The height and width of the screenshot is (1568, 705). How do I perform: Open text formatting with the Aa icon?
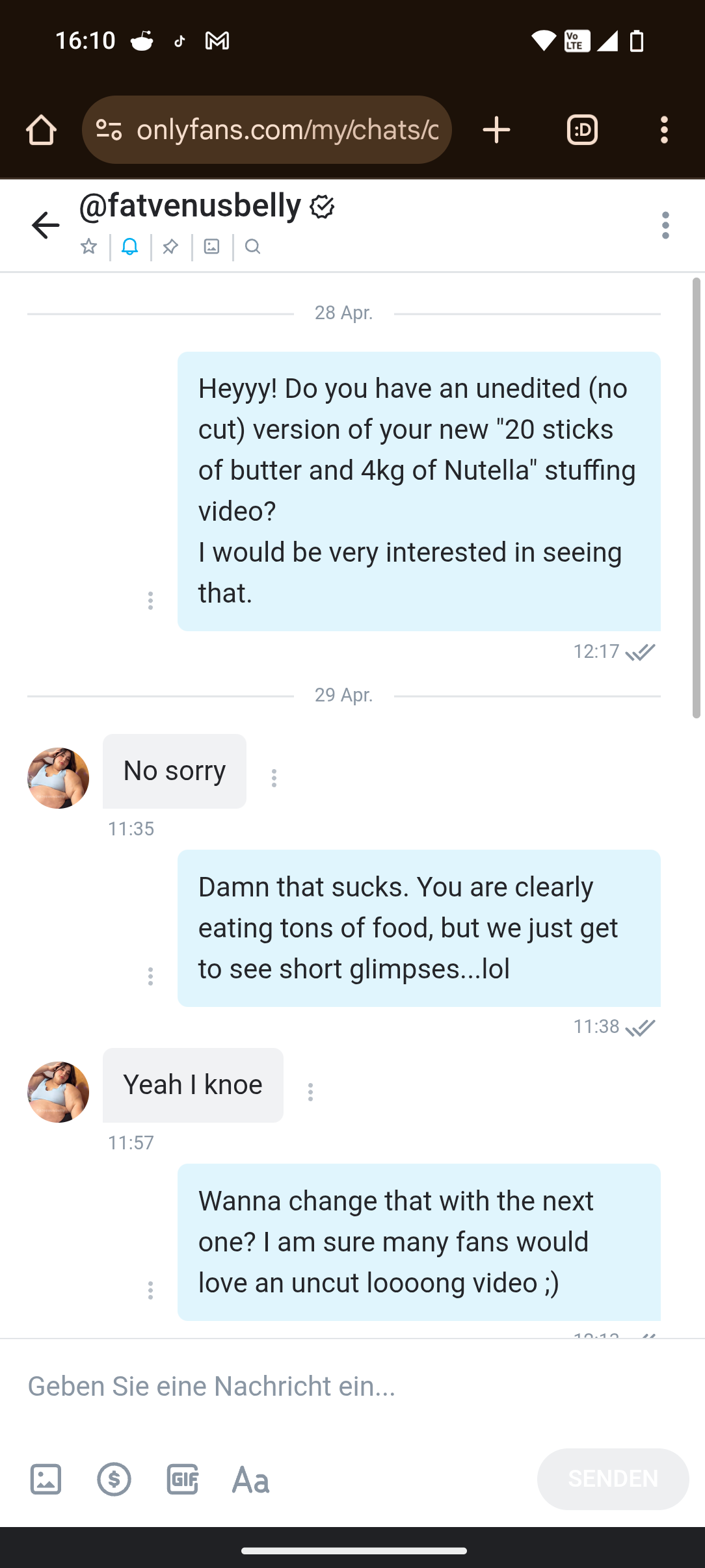point(251,1480)
